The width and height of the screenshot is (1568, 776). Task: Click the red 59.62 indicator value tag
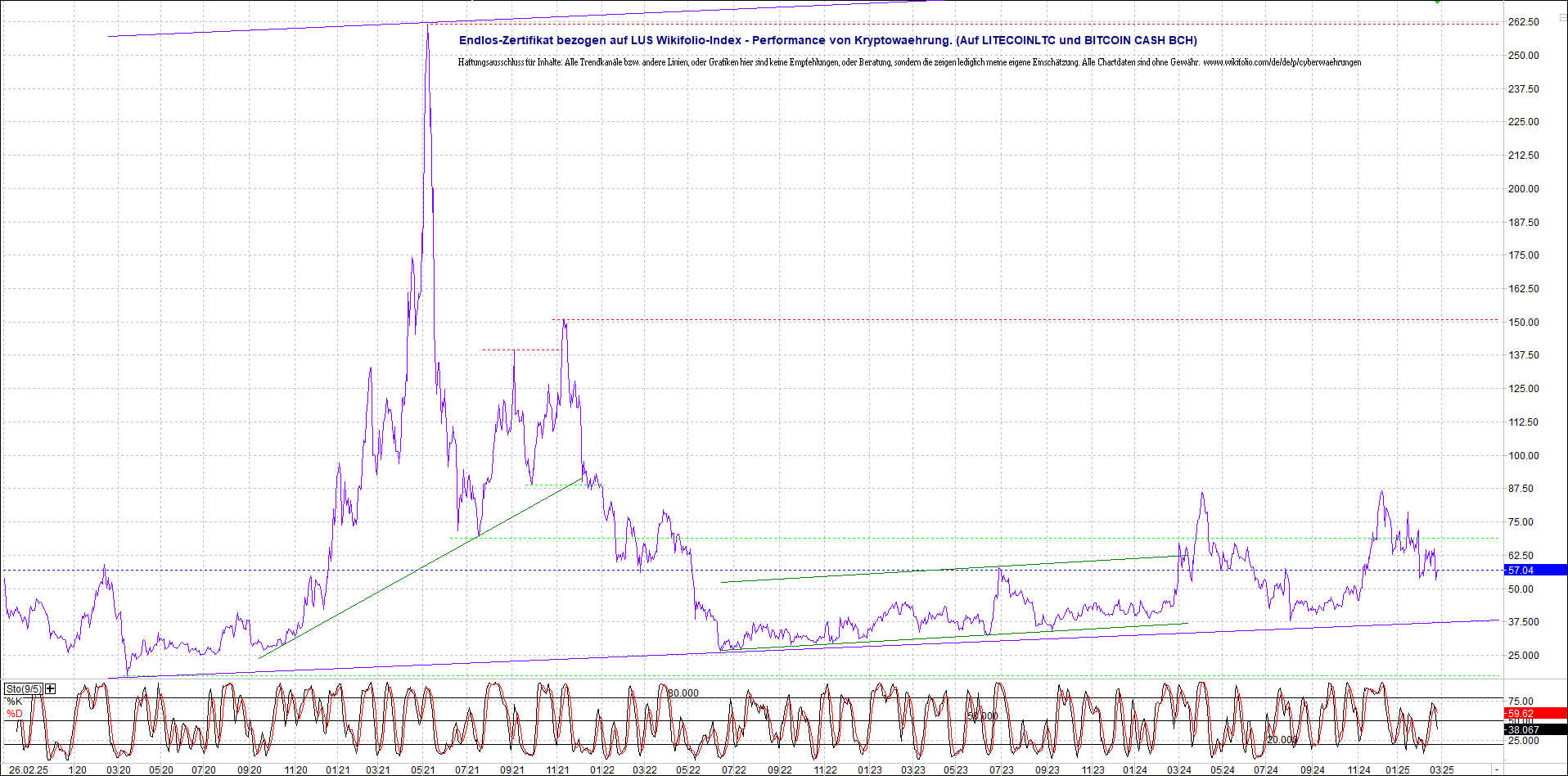point(1535,714)
